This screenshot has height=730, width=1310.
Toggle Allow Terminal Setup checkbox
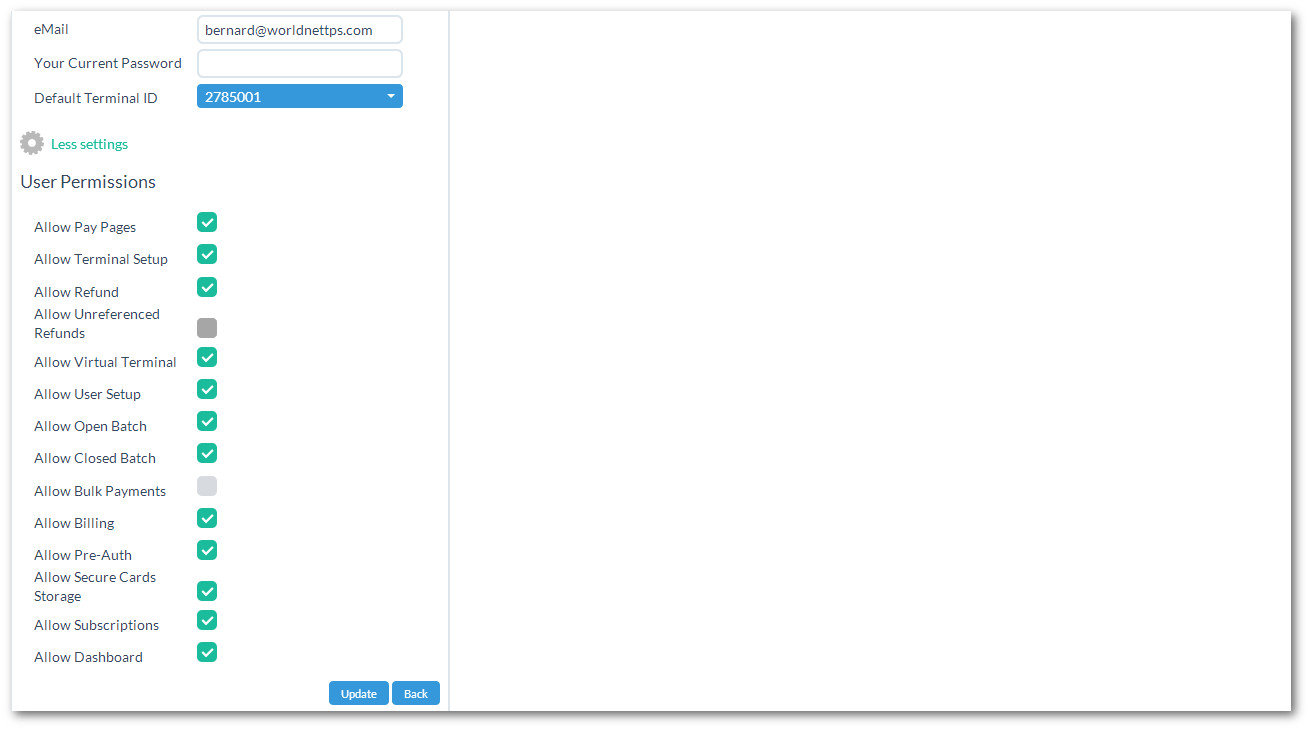207,254
